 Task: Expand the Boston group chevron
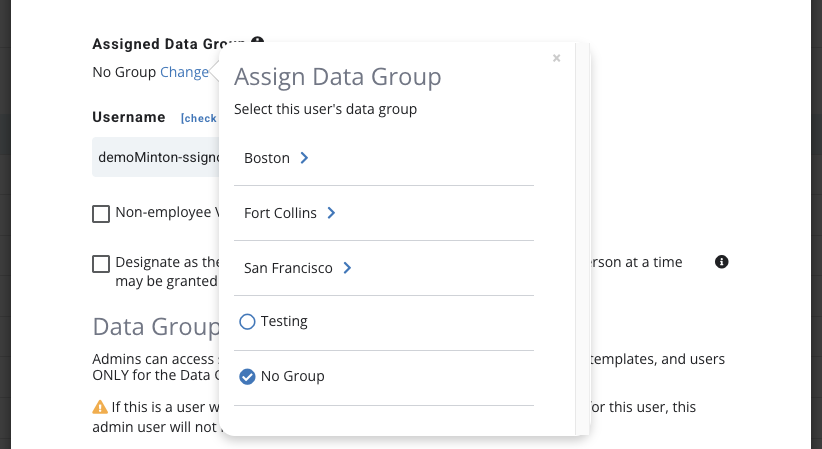[x=304, y=158]
